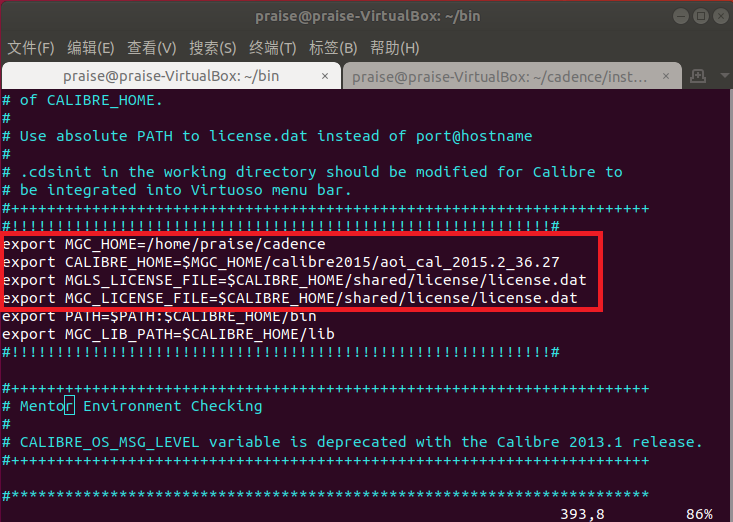Click the line 'export MGC_HOME=/home/praise/cadence'
The width and height of the screenshot is (733, 522).
click(164, 244)
